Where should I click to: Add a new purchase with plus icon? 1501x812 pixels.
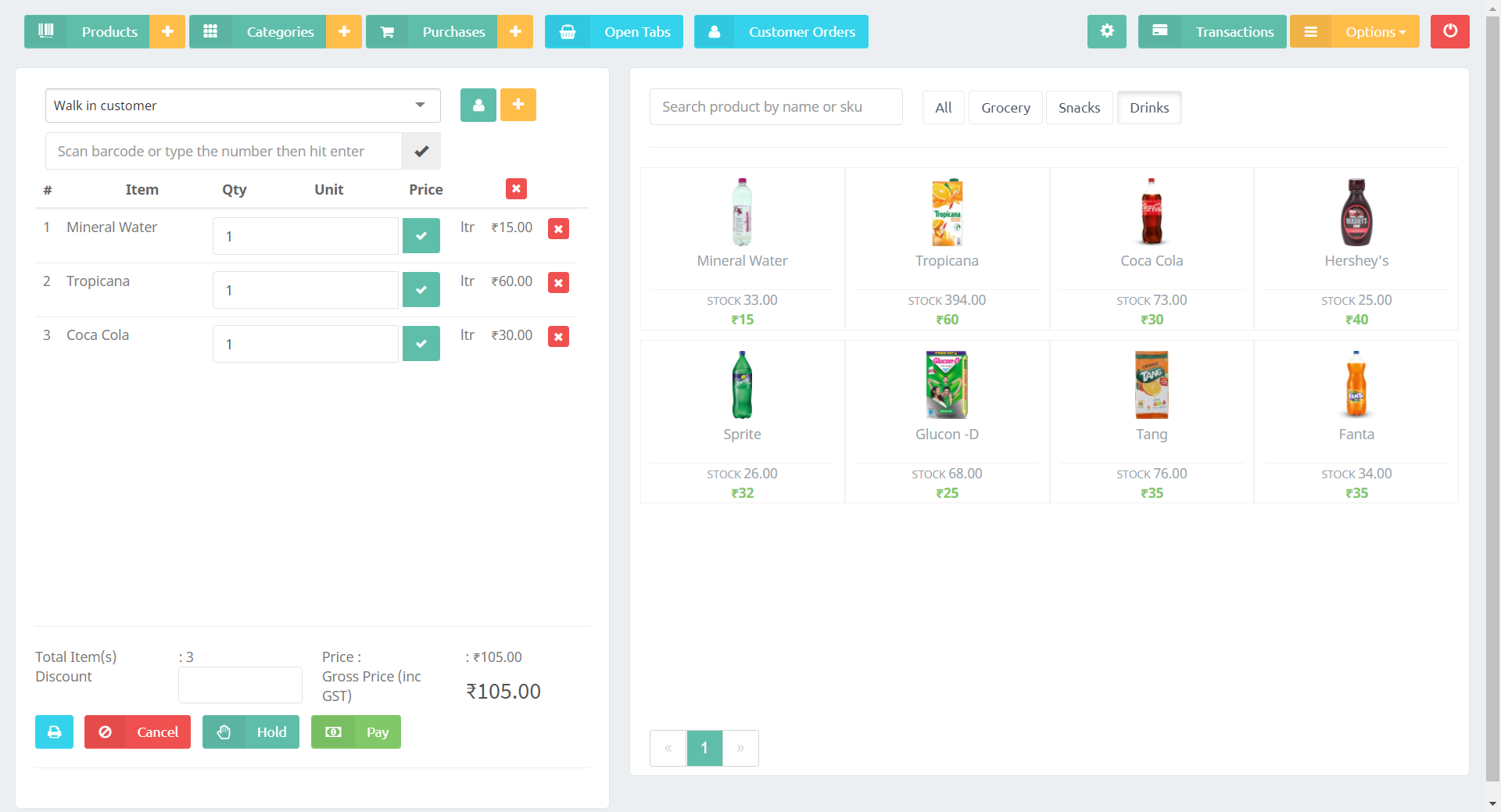click(x=515, y=32)
